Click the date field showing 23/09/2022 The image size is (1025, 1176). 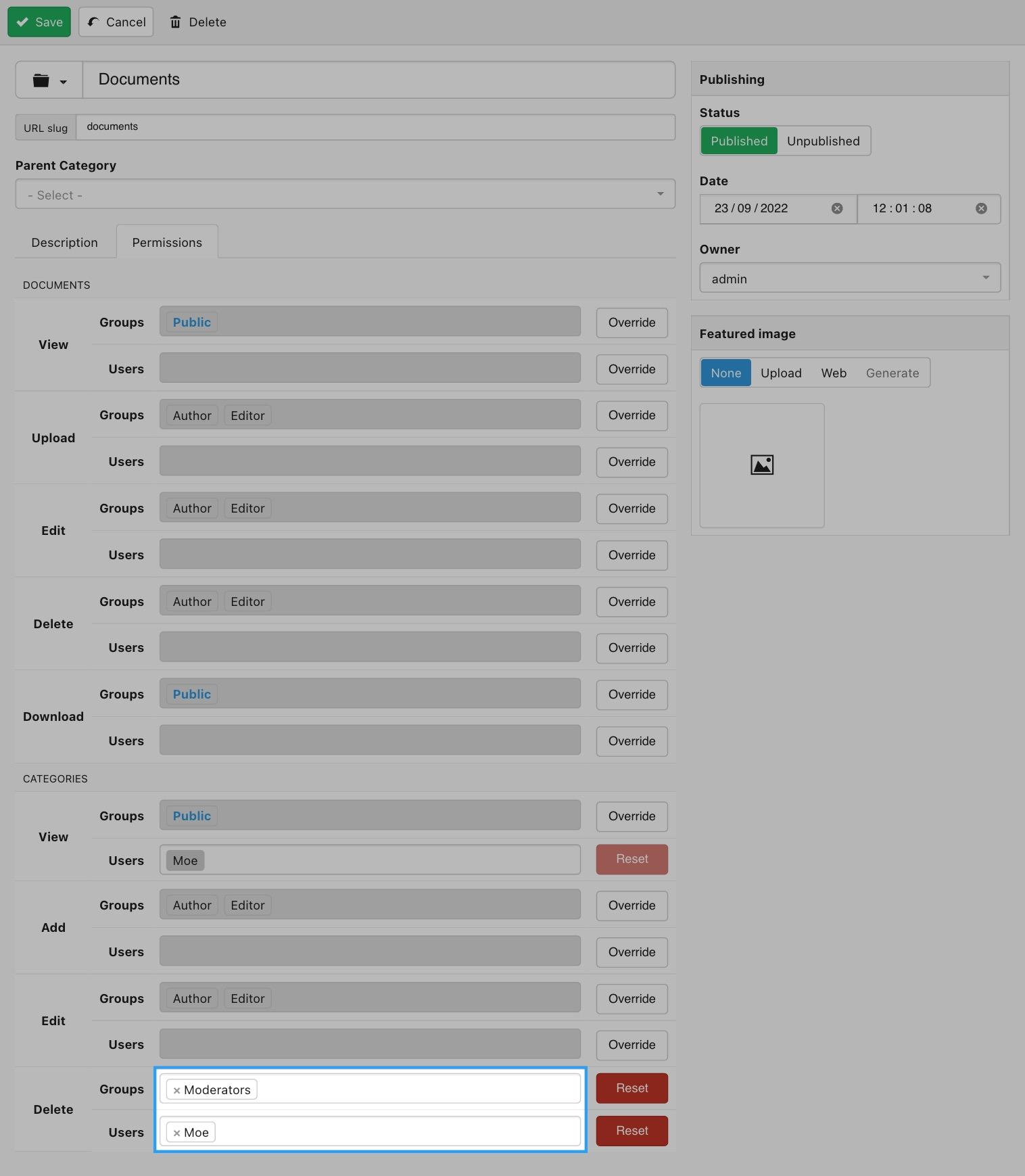click(x=778, y=208)
